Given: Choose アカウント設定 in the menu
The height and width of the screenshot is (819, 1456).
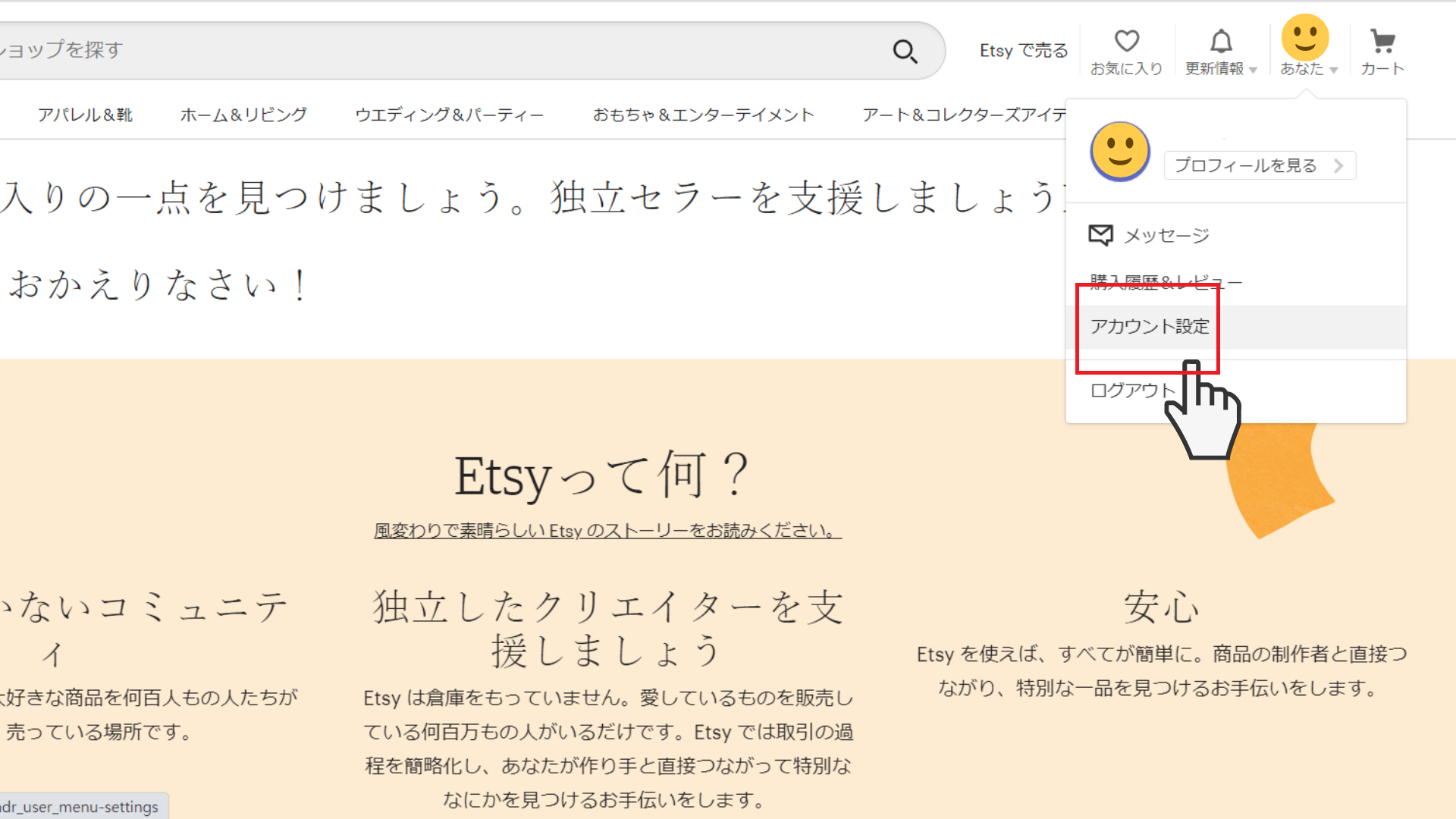Looking at the screenshot, I should 1236,327.
